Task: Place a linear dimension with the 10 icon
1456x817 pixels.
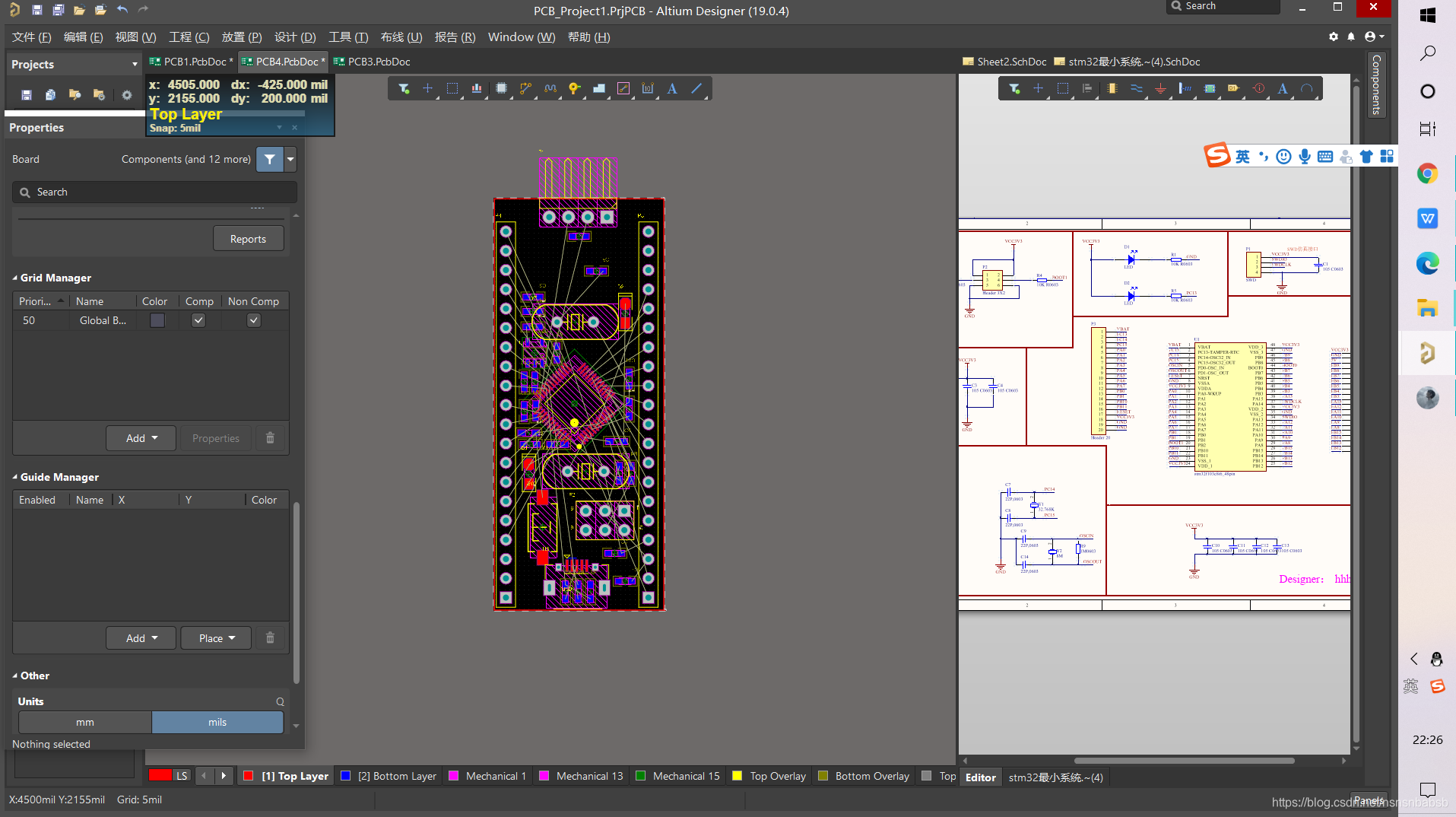Action: 648,89
